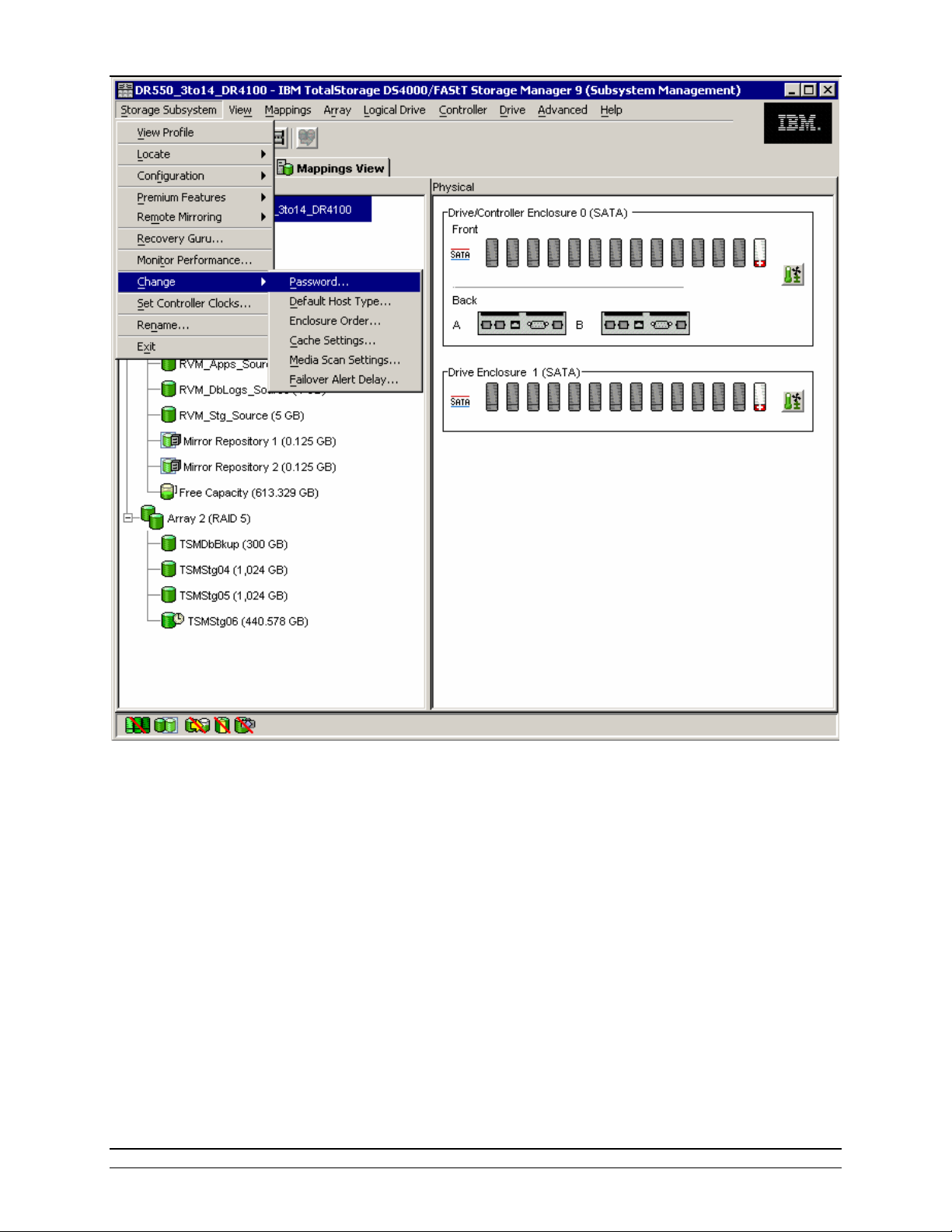Choose Monitor Performance menu entry
952x1232 pixels.
pos(194,260)
